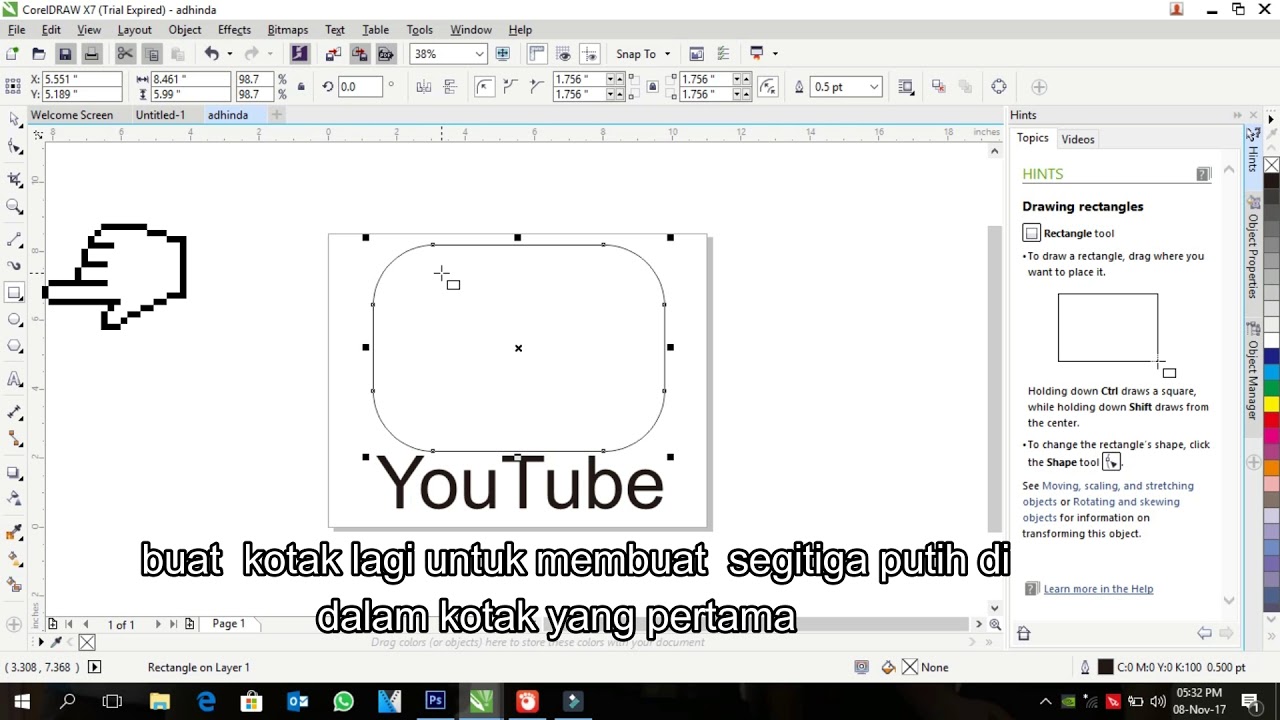
Task: Switch to the Untitled-1 document tab
Action: [160, 115]
